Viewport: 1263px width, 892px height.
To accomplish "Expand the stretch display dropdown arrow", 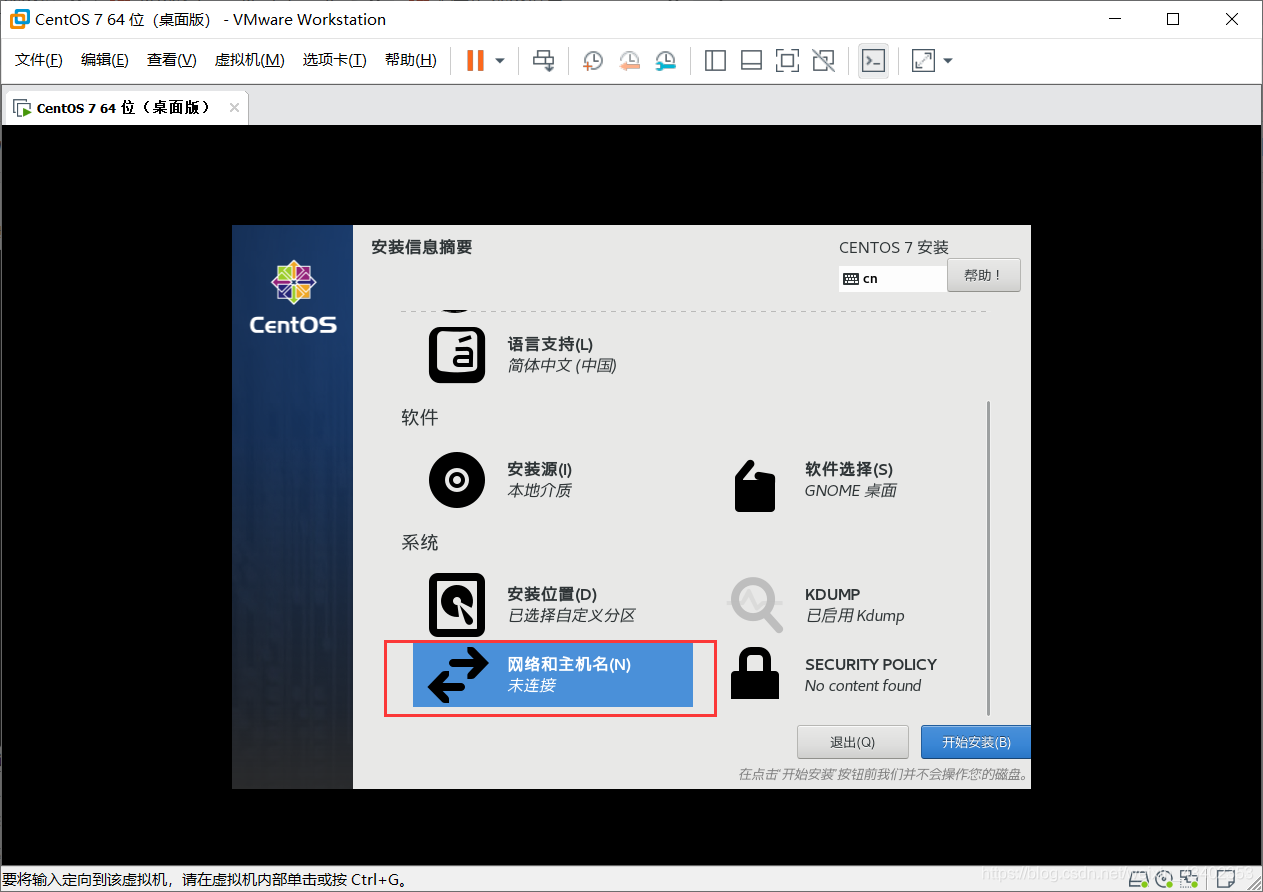I will click(x=948, y=61).
